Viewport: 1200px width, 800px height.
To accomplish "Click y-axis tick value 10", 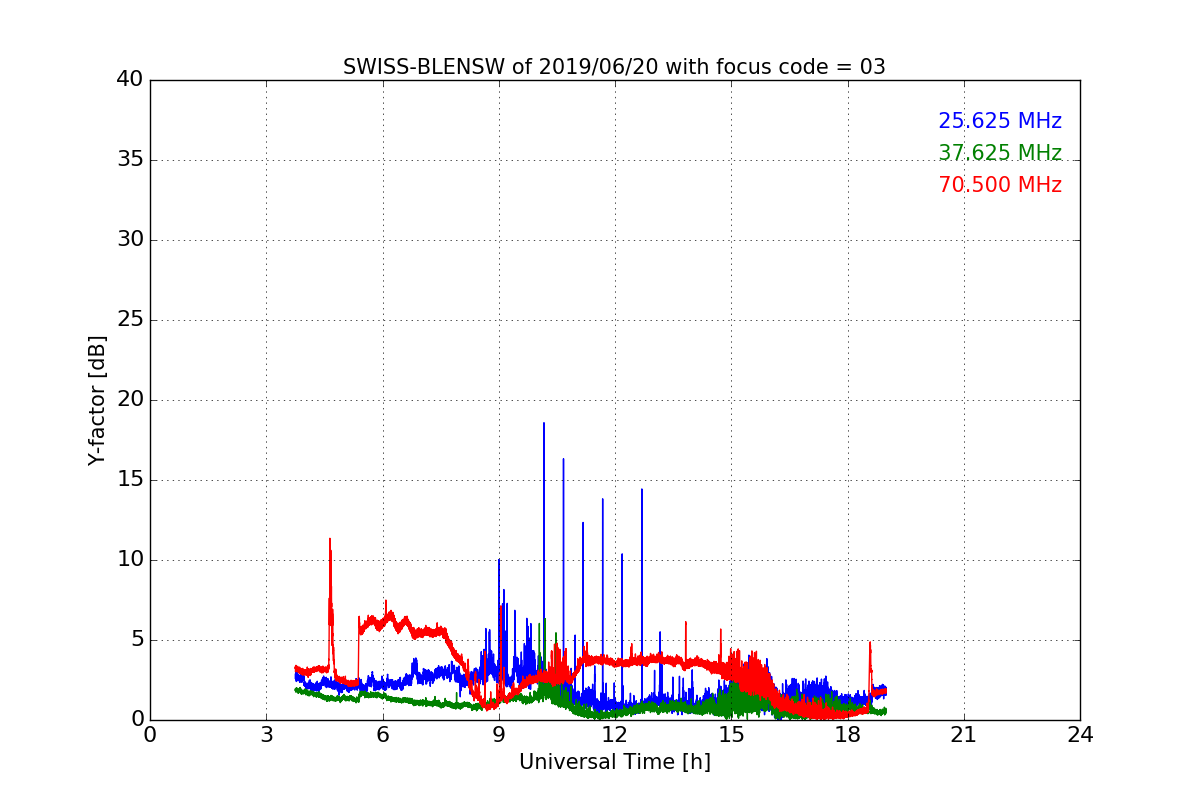I will pos(129,560).
